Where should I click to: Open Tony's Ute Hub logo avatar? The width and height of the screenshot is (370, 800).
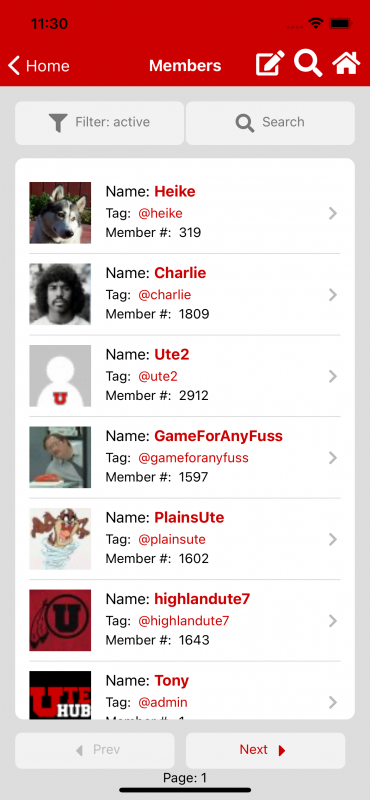pyautogui.click(x=60, y=695)
